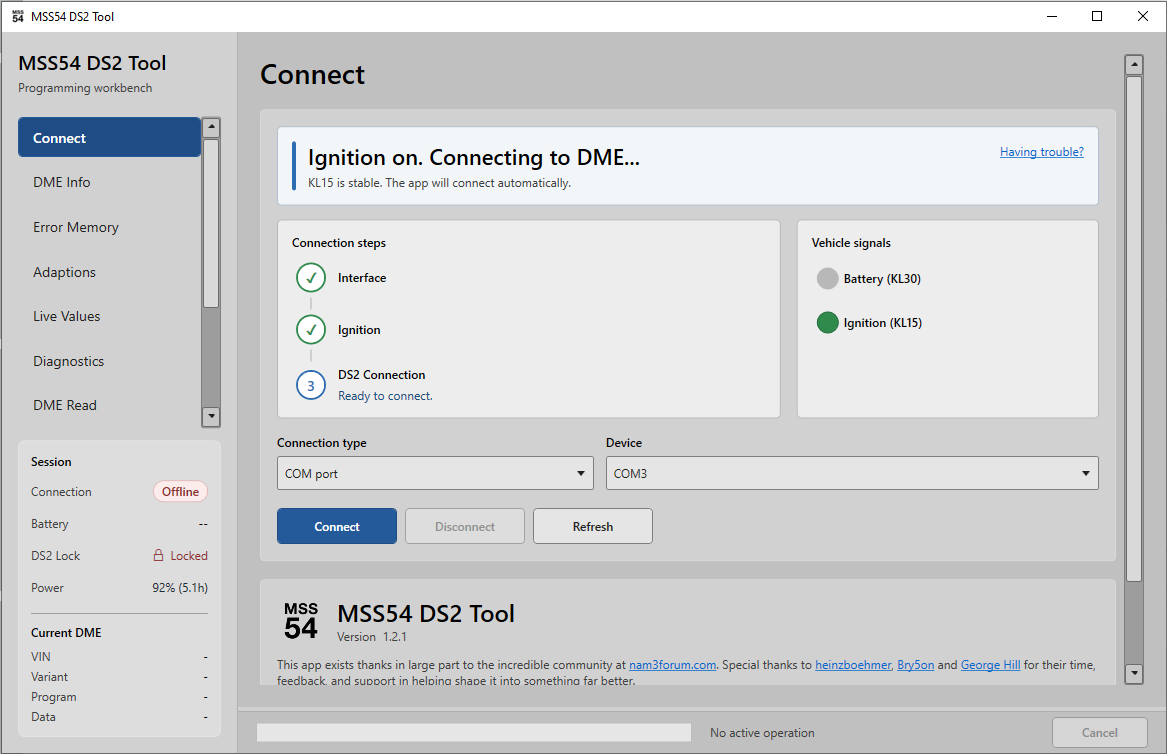Click the Battery (KL30) gray indicator
The height and width of the screenshot is (754, 1167).
click(828, 278)
